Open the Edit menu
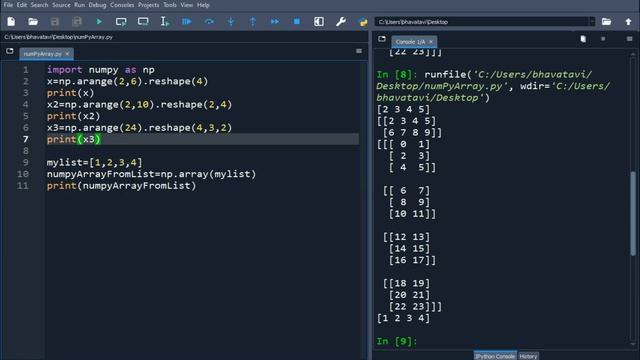The image size is (640, 360). [x=22, y=5]
